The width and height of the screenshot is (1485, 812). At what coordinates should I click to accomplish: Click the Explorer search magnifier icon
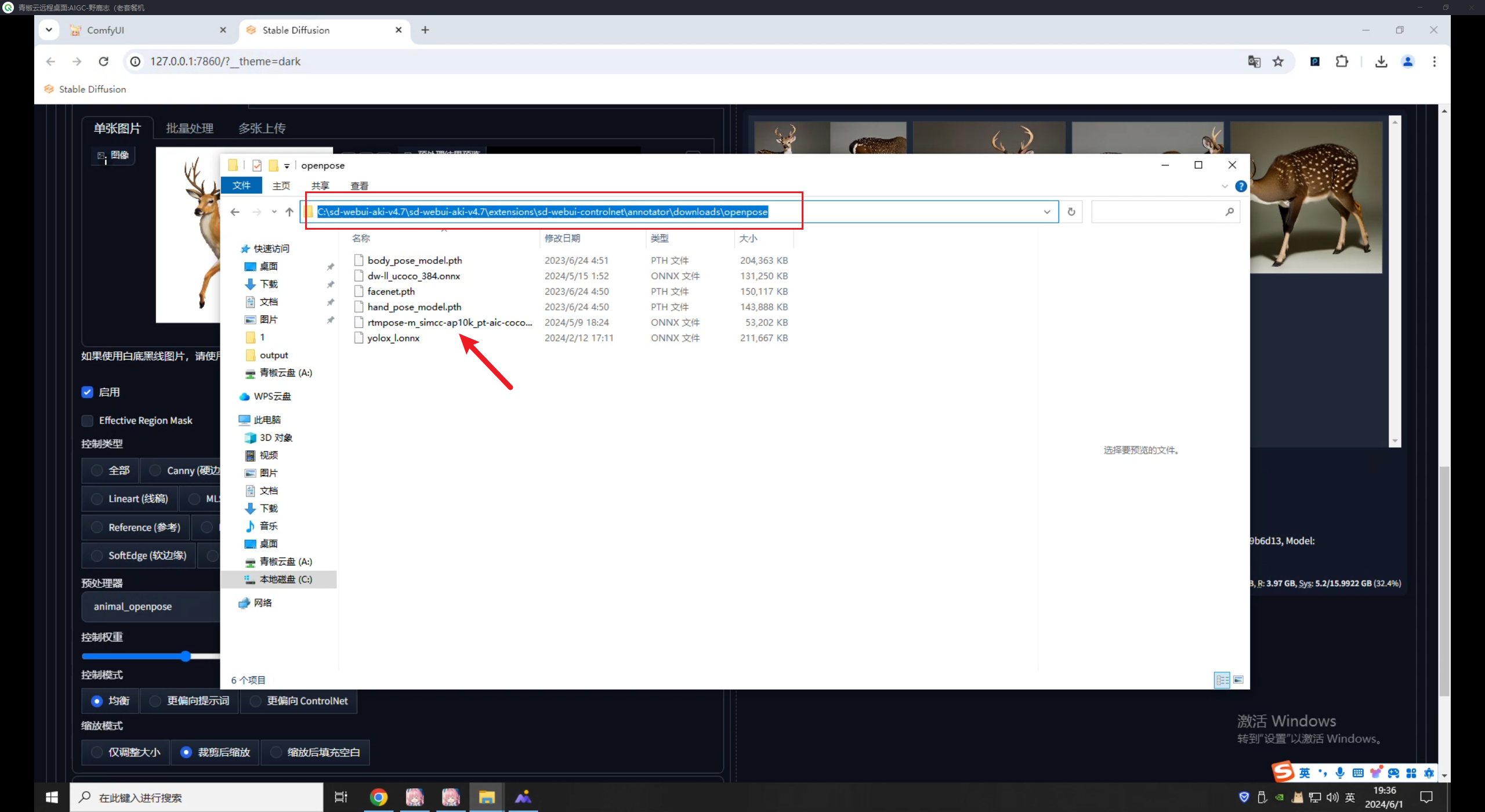1229,212
